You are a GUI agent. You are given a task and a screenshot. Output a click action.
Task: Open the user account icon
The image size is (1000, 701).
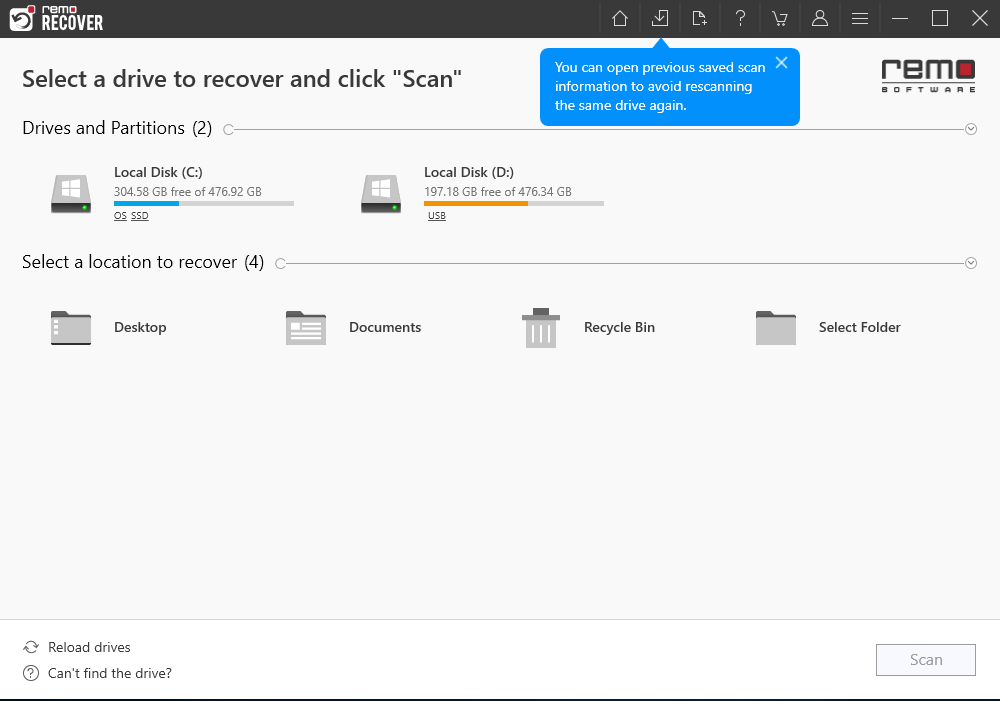click(820, 18)
